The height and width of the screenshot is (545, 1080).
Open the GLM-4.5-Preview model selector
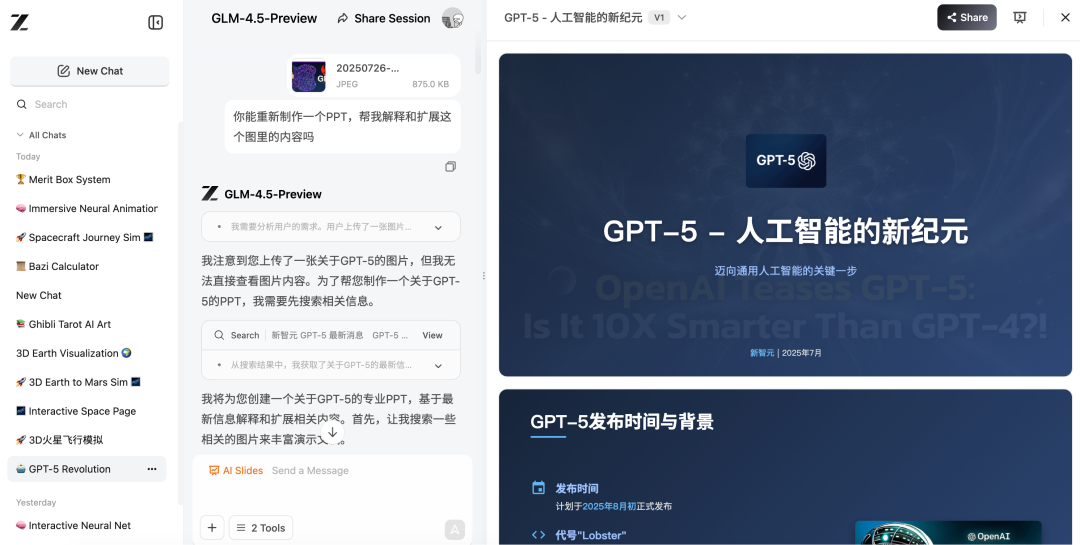tap(264, 19)
